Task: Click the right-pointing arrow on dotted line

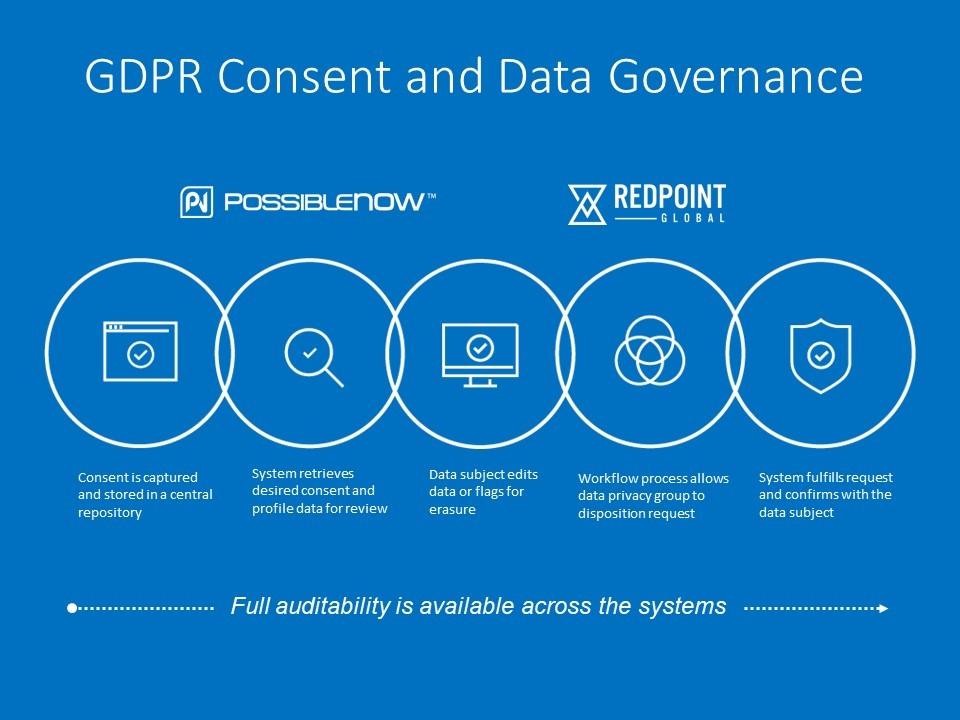Action: 884,606
